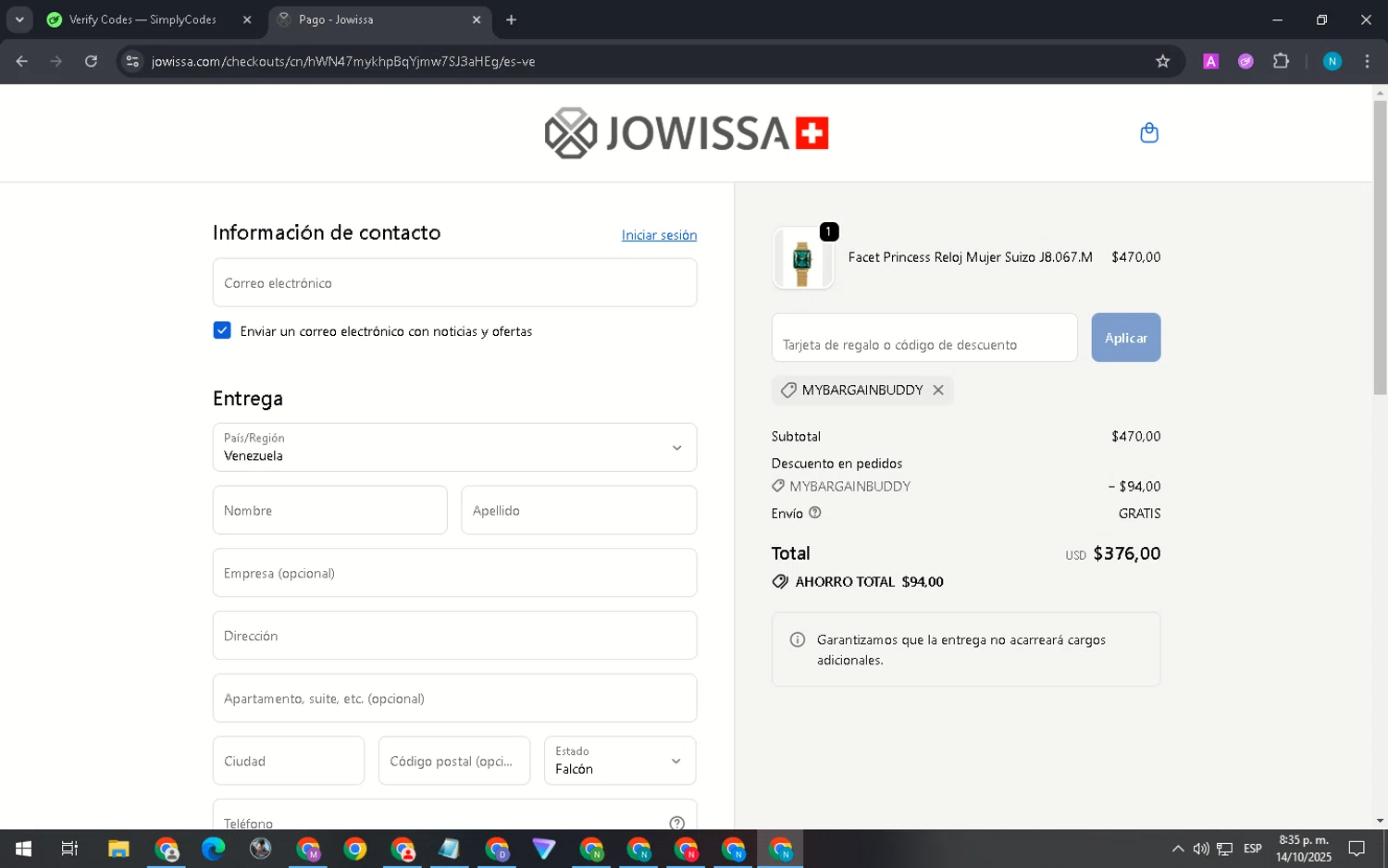This screenshot has width=1388, height=868.
Task: Click the Jowissa logo
Action: point(687,133)
